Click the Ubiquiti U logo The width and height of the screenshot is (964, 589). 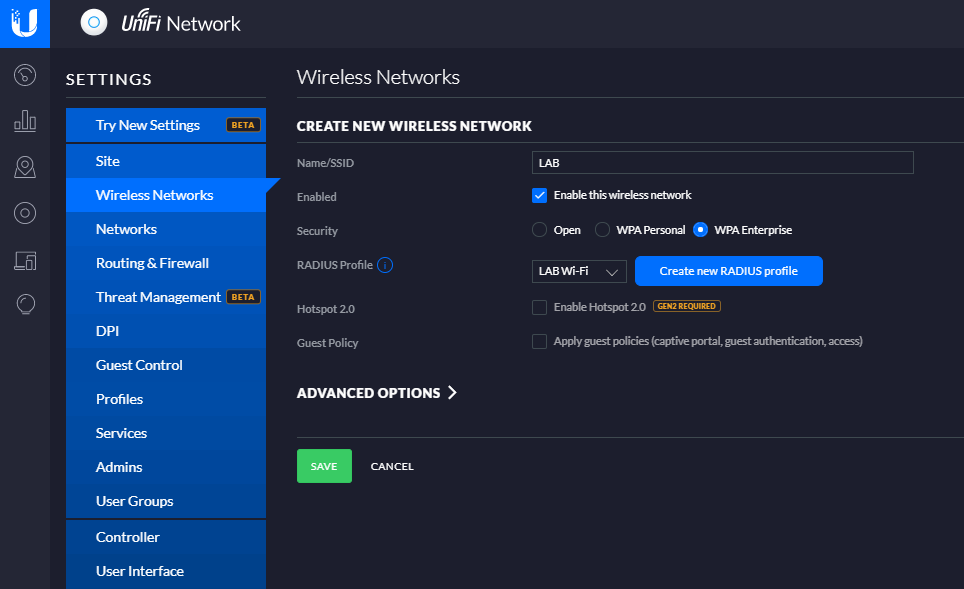(x=25, y=23)
